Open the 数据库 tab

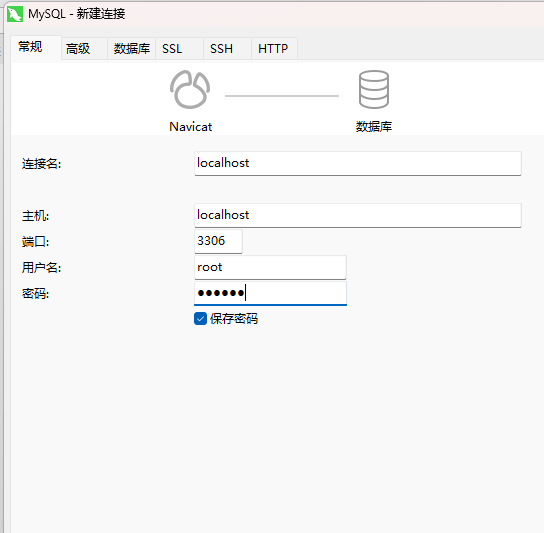131,49
